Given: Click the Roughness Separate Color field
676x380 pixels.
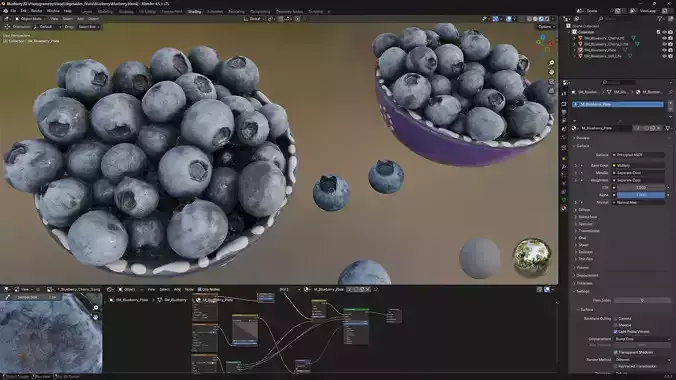Looking at the screenshot, I should [638, 180].
